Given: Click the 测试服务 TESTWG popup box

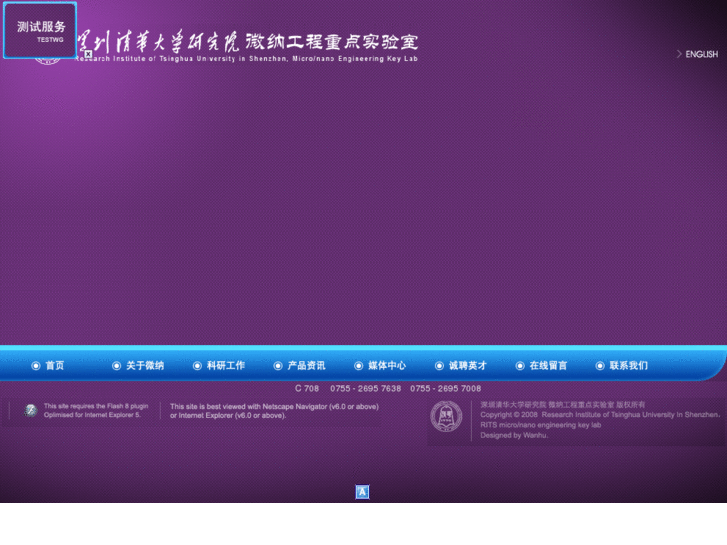Looking at the screenshot, I should pos(40,31).
